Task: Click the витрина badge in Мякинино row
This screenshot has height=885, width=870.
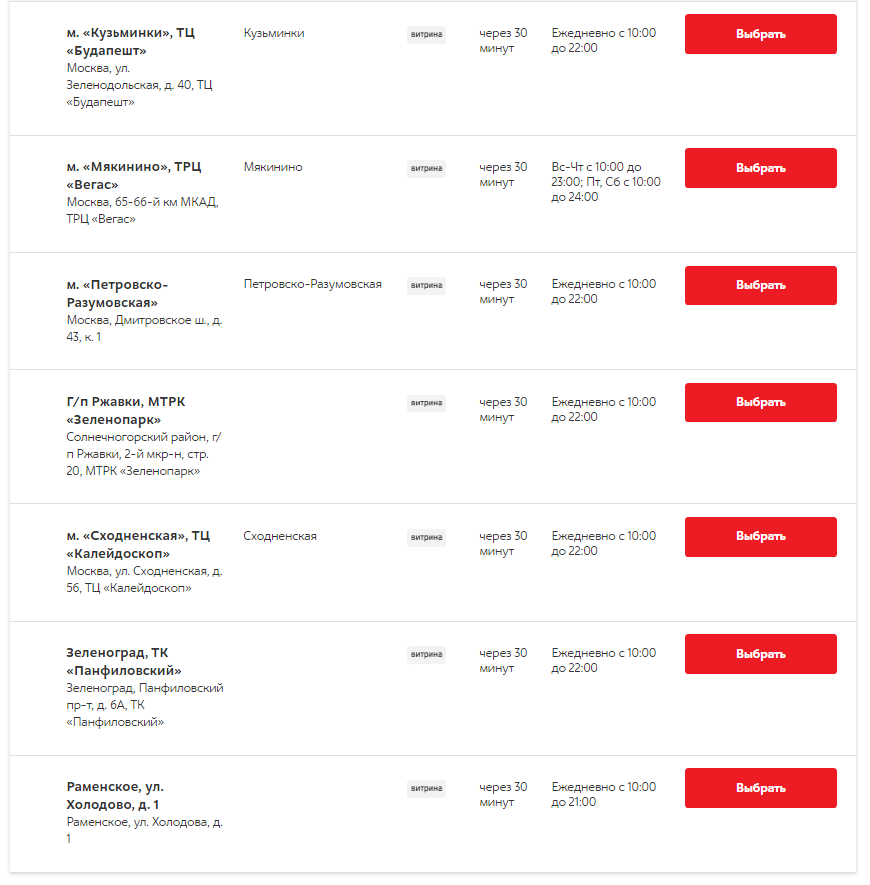Action: pyautogui.click(x=426, y=168)
